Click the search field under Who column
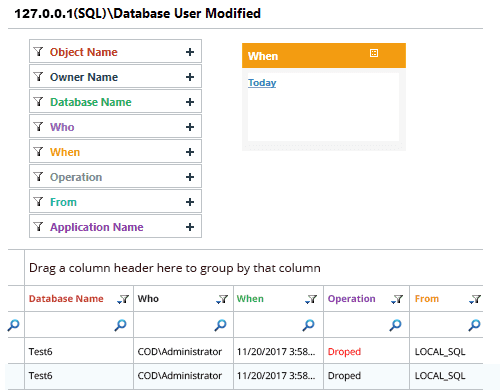This screenshot has width=500, height=390. [x=183, y=325]
